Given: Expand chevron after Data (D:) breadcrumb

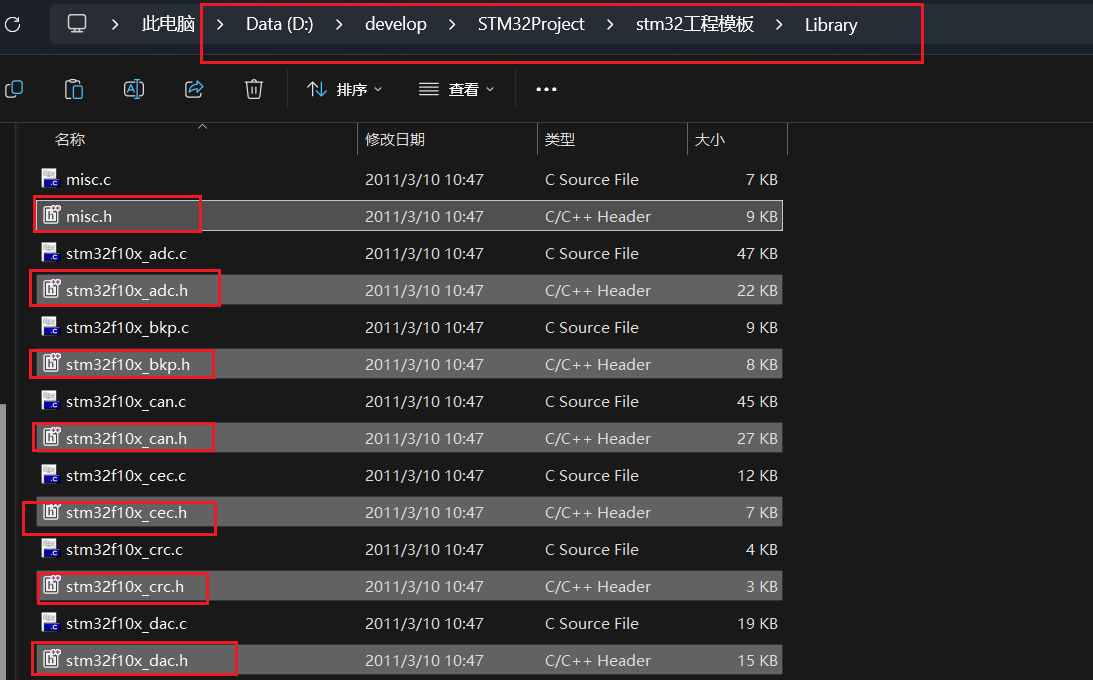Looking at the screenshot, I should [x=339, y=24].
